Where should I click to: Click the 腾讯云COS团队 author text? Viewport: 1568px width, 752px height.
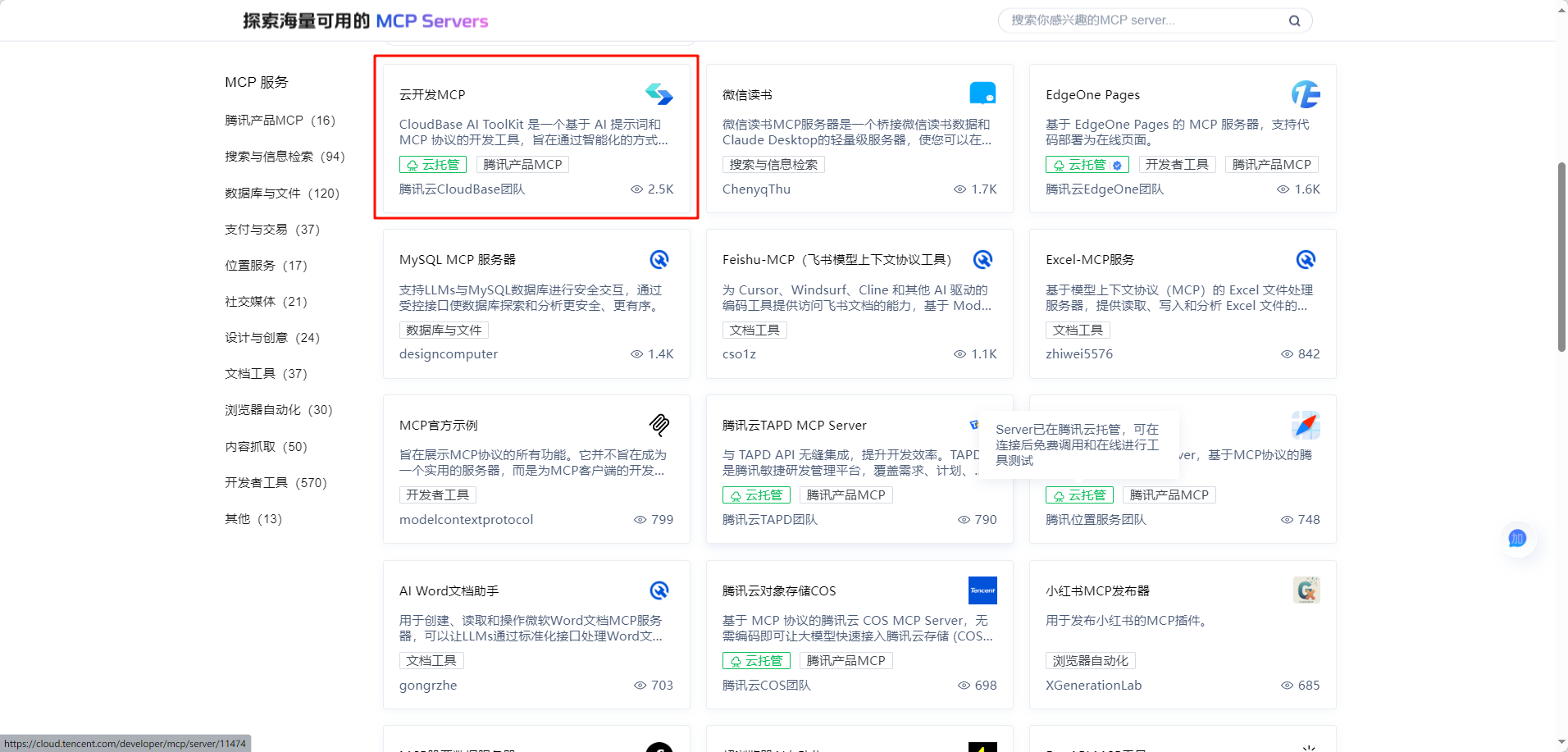766,686
